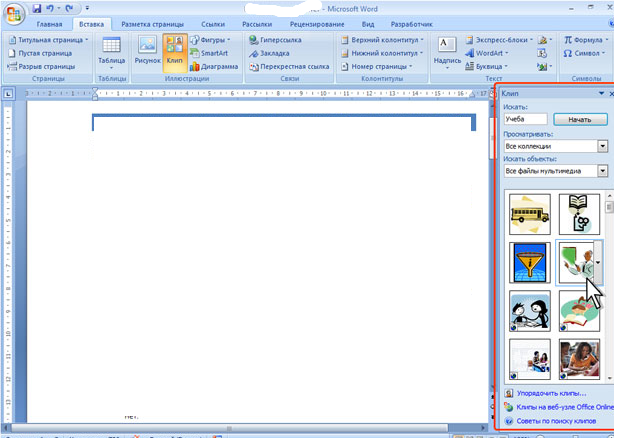Add a Закладка bookmark

pyautogui.click(x=269, y=53)
